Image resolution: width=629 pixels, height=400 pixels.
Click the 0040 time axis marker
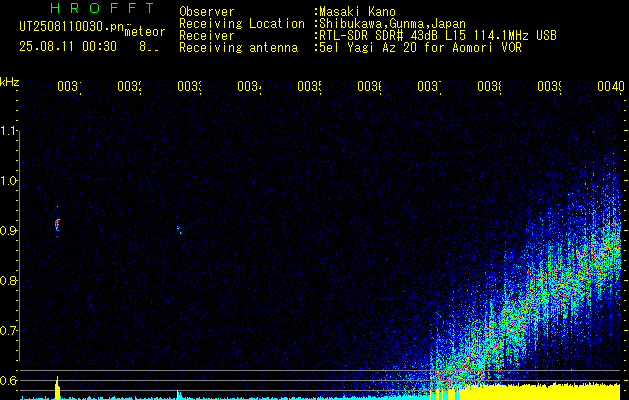(611, 86)
